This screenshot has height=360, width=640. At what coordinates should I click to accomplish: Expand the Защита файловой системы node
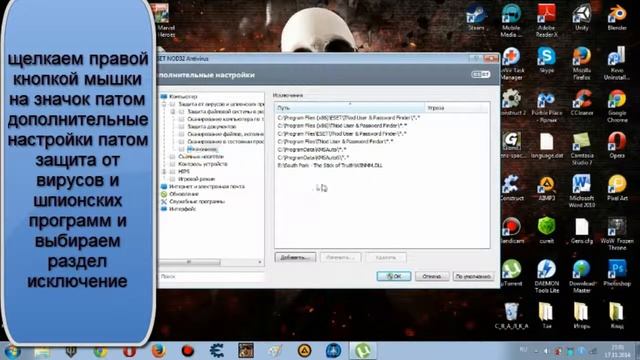[x=173, y=111]
